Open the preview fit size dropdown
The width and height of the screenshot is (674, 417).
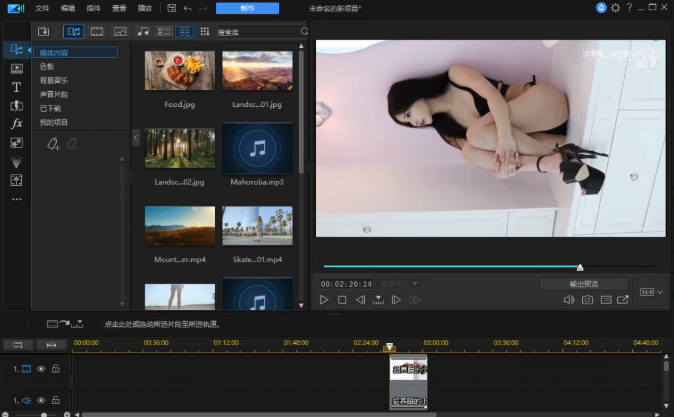(400, 284)
